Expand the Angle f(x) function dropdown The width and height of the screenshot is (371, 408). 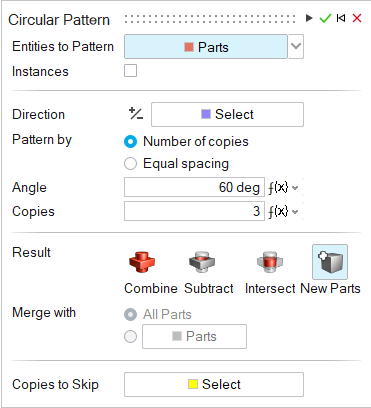(x=284, y=188)
